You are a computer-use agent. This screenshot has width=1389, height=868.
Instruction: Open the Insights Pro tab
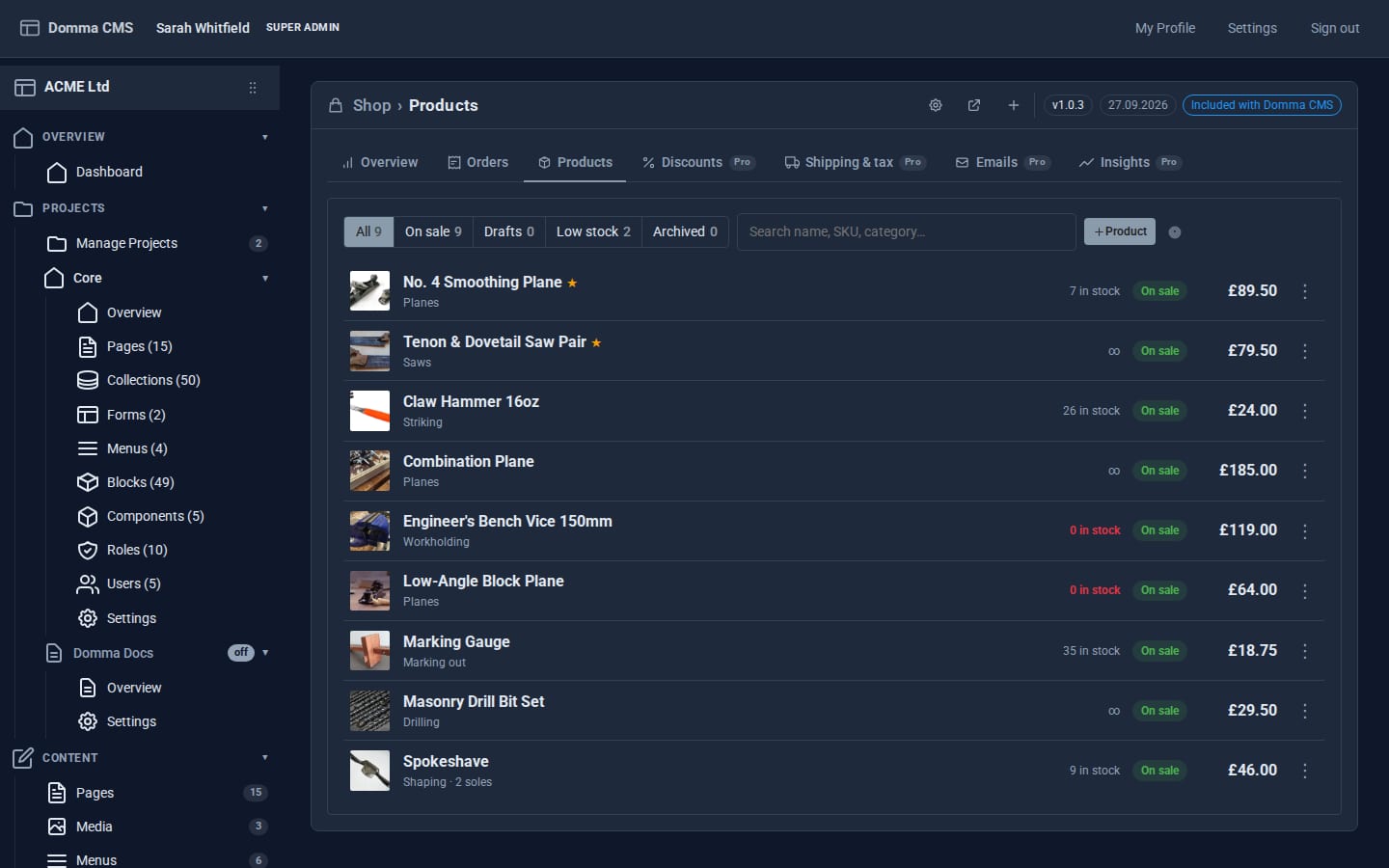pyautogui.click(x=1130, y=162)
